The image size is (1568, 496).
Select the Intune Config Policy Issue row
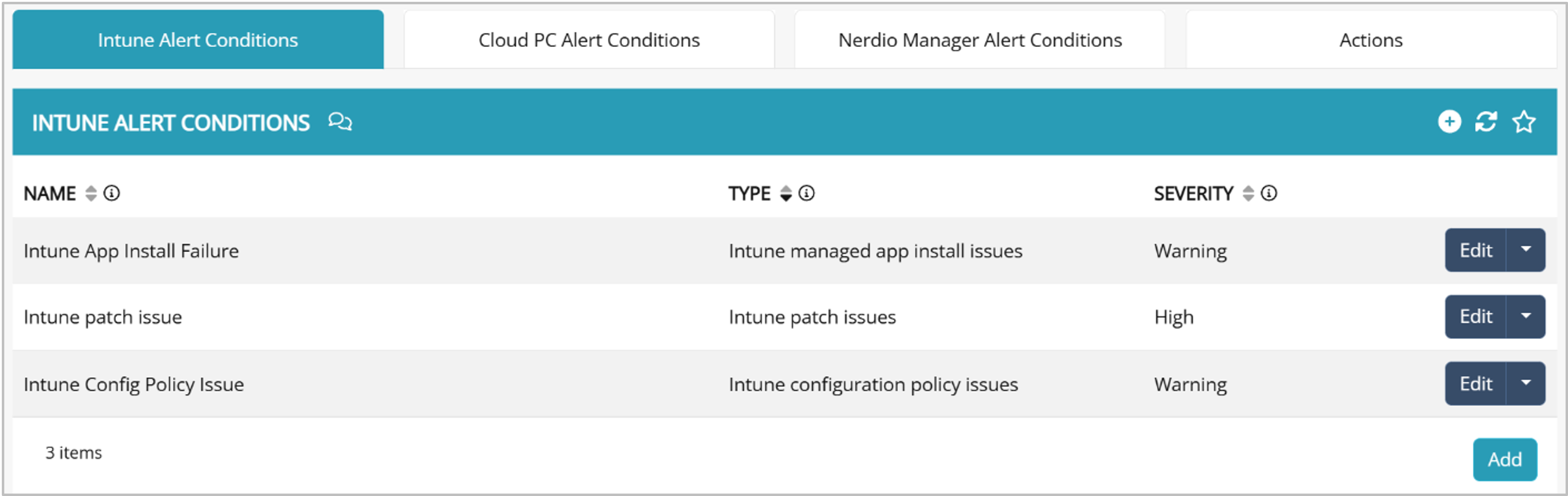tap(134, 384)
